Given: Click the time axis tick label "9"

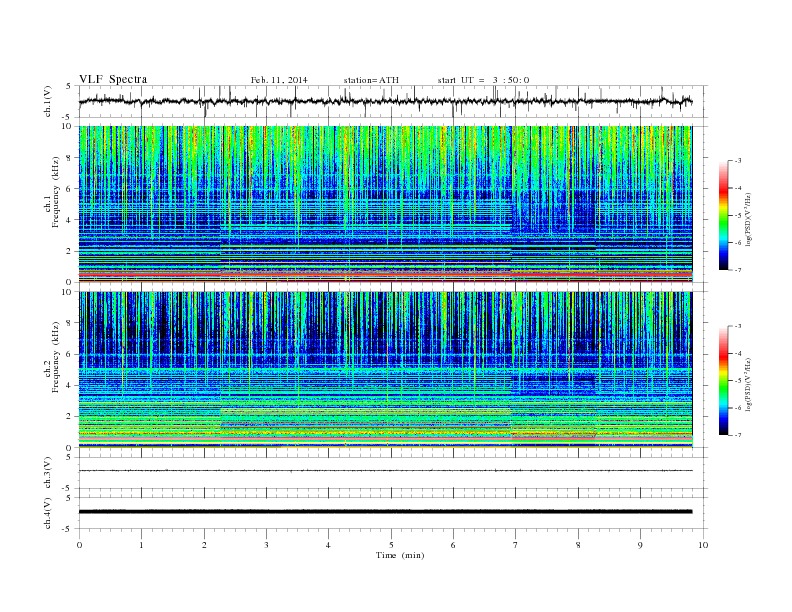Looking at the screenshot, I should [640, 545].
